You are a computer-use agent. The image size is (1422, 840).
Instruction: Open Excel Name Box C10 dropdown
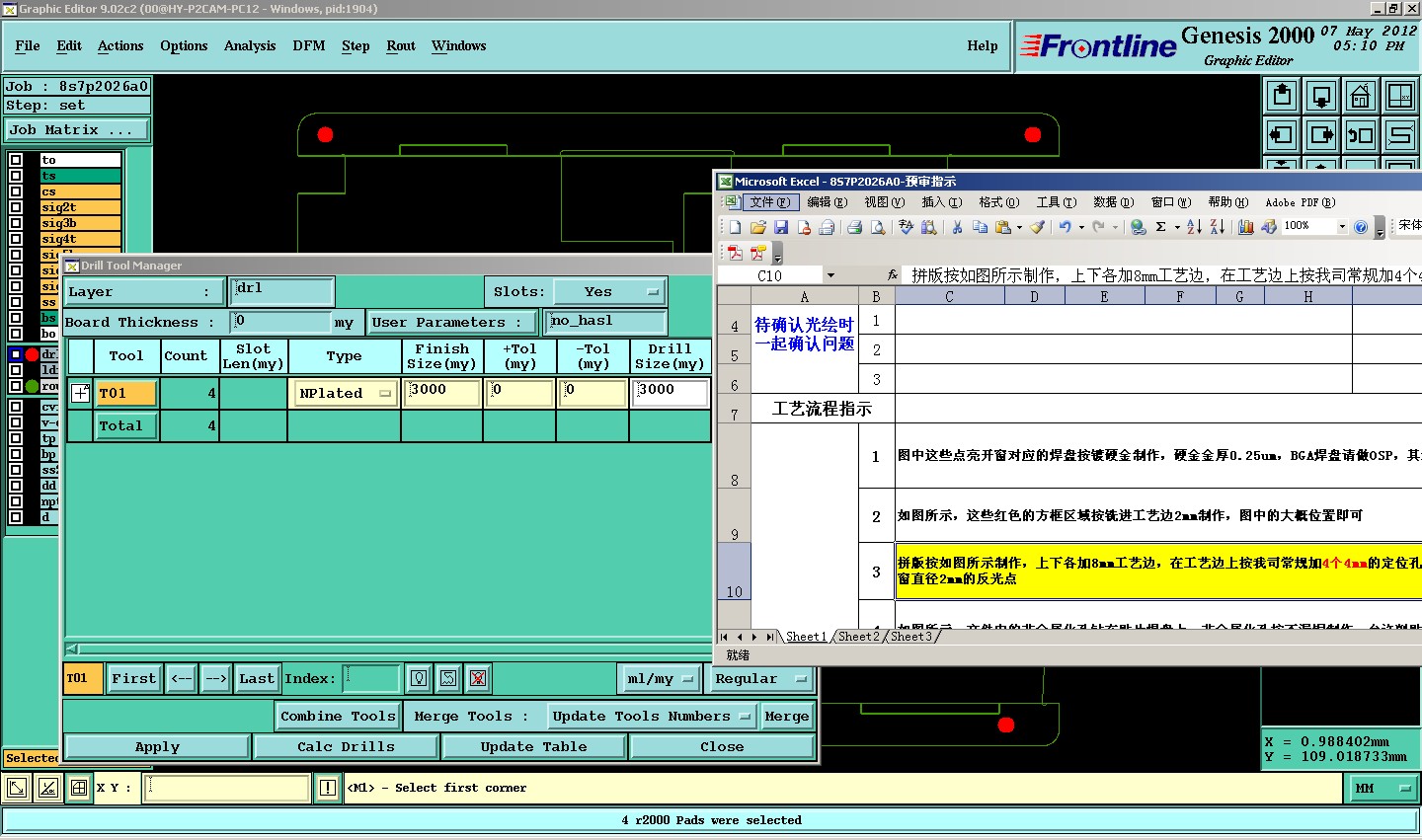pos(830,275)
